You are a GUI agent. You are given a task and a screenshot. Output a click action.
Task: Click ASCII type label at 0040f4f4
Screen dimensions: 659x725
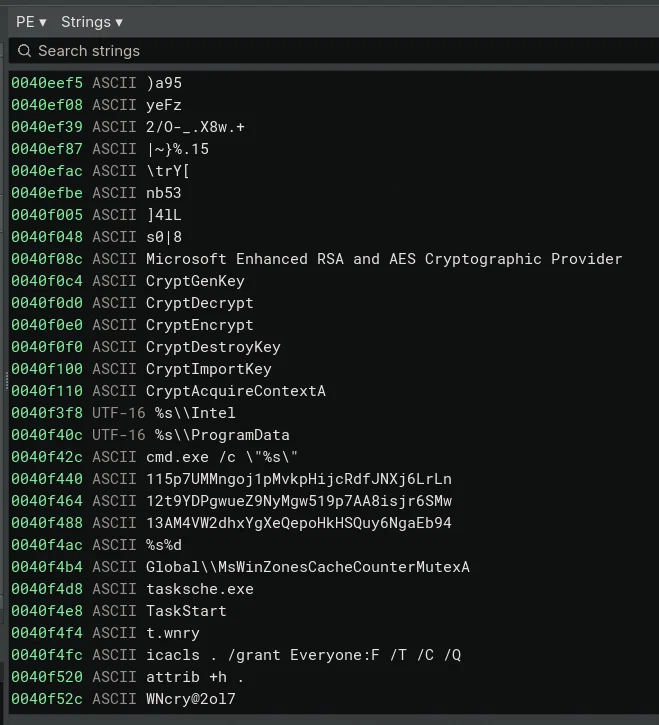tap(114, 633)
